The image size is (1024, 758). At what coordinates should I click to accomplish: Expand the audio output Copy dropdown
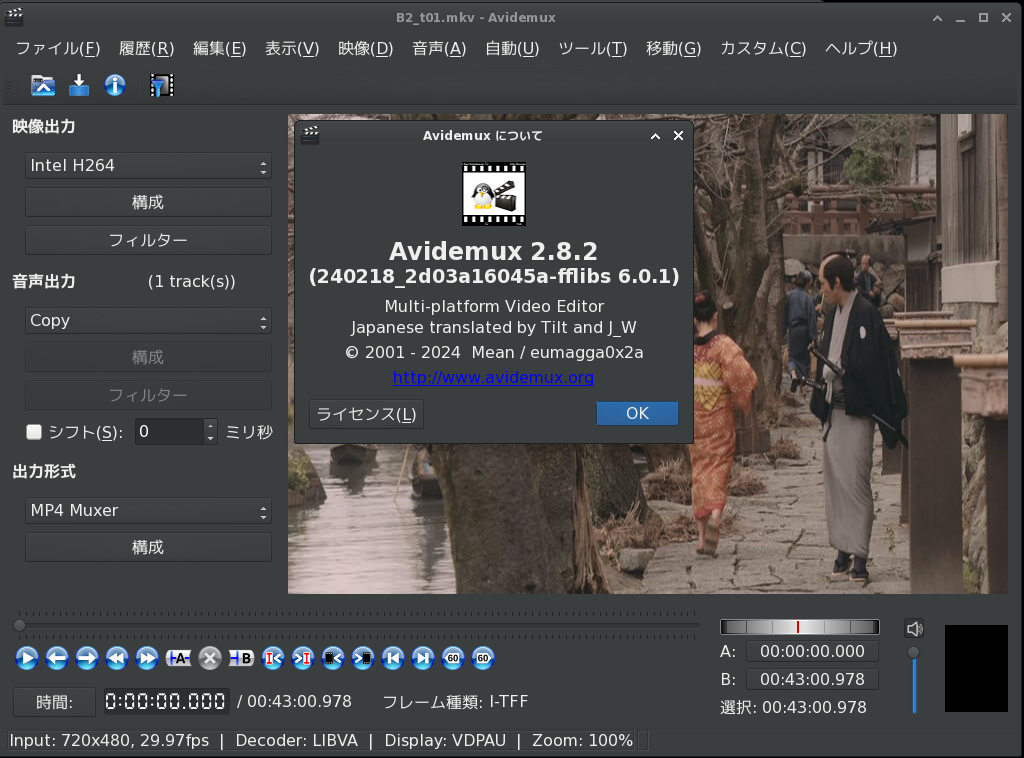pos(148,321)
